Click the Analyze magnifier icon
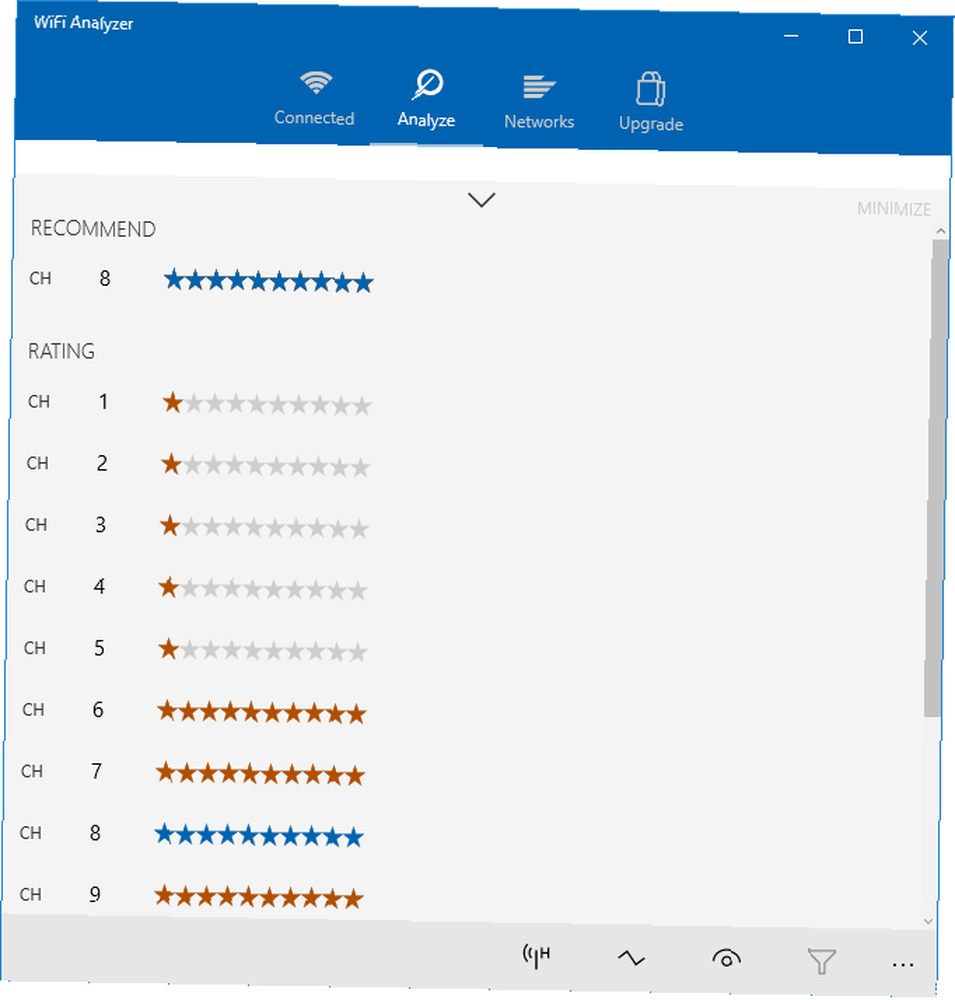 [427, 84]
